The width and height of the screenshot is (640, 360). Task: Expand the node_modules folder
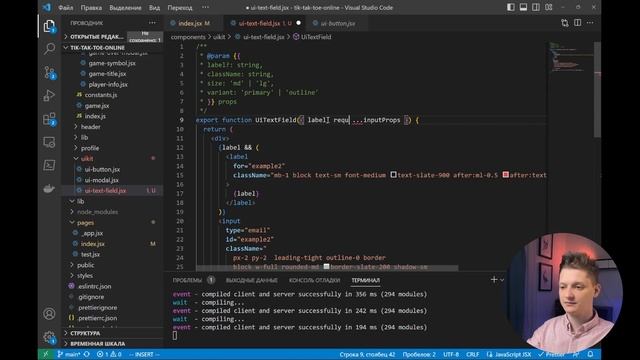pyautogui.click(x=97, y=212)
